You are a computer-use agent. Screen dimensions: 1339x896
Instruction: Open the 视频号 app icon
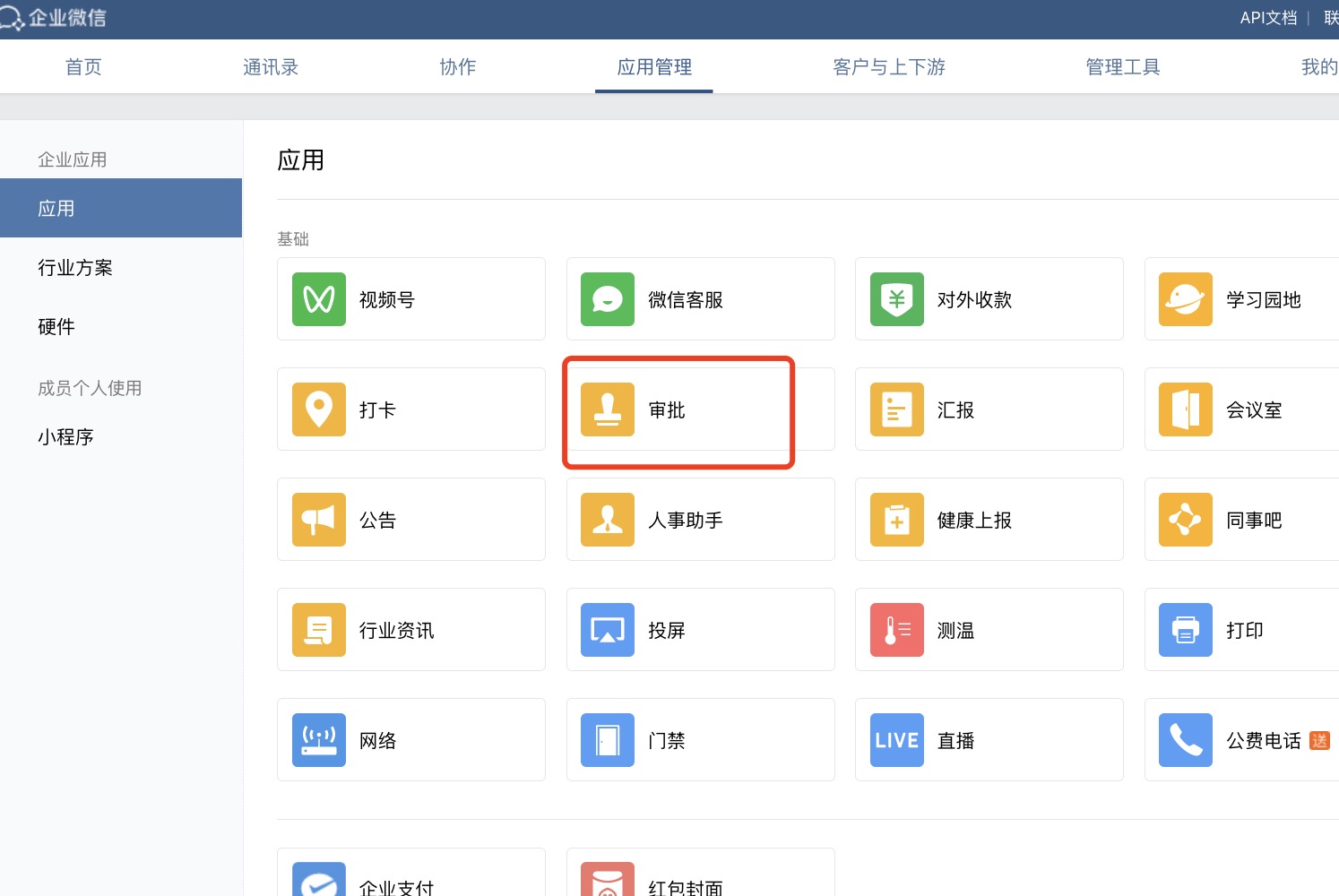319,299
